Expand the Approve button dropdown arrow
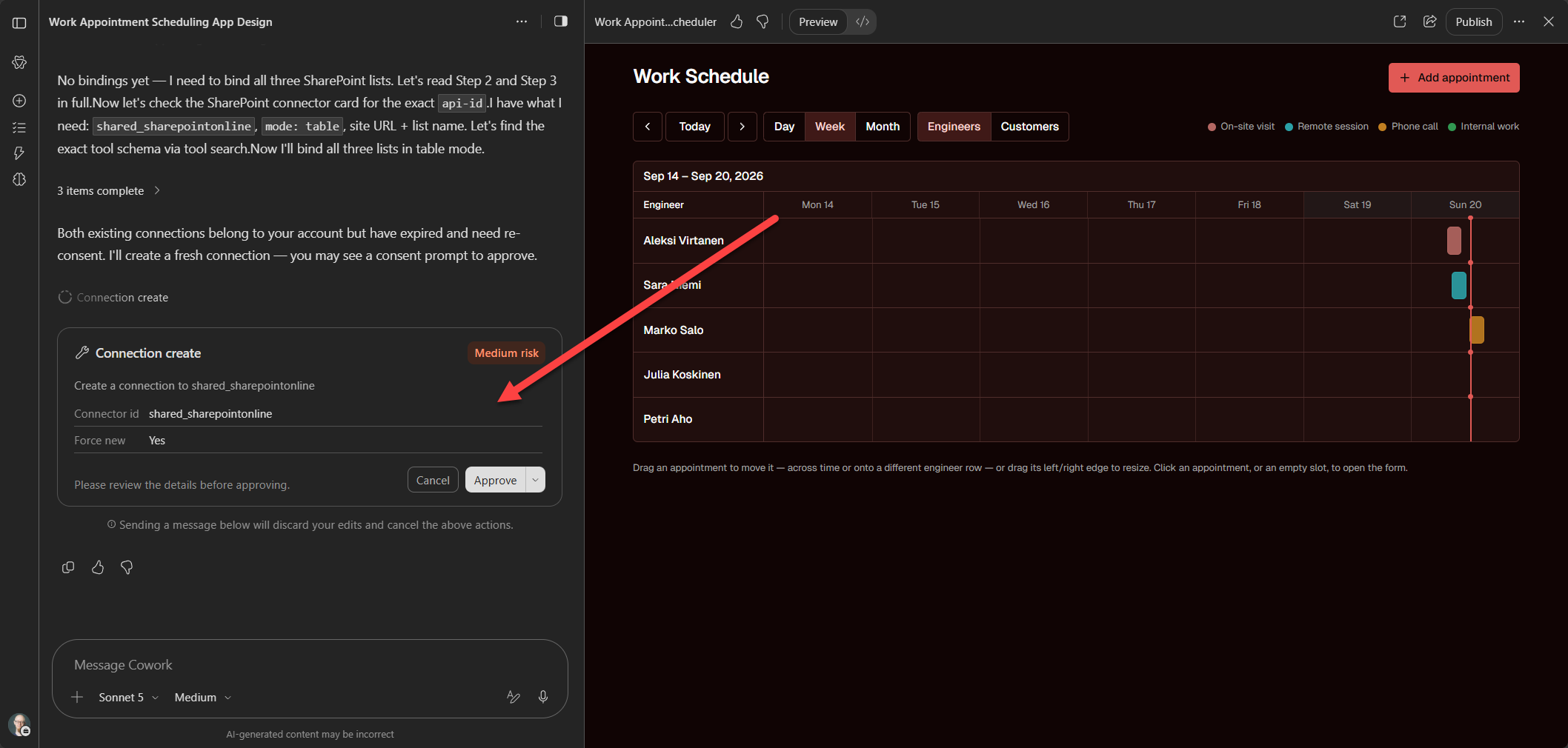Viewport: 1568px width, 748px height. (x=535, y=480)
